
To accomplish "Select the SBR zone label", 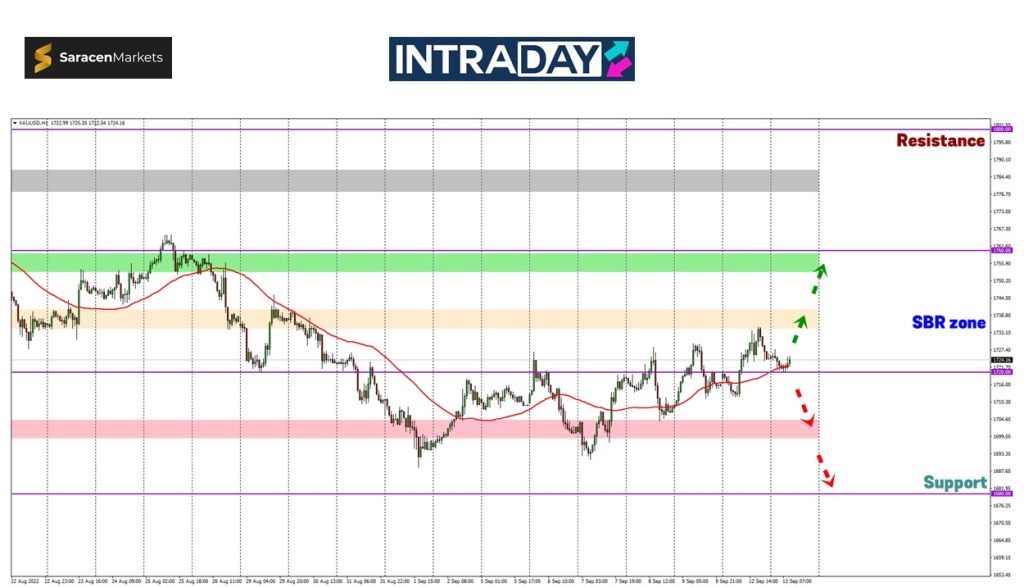I will pyautogui.click(x=948, y=323).
